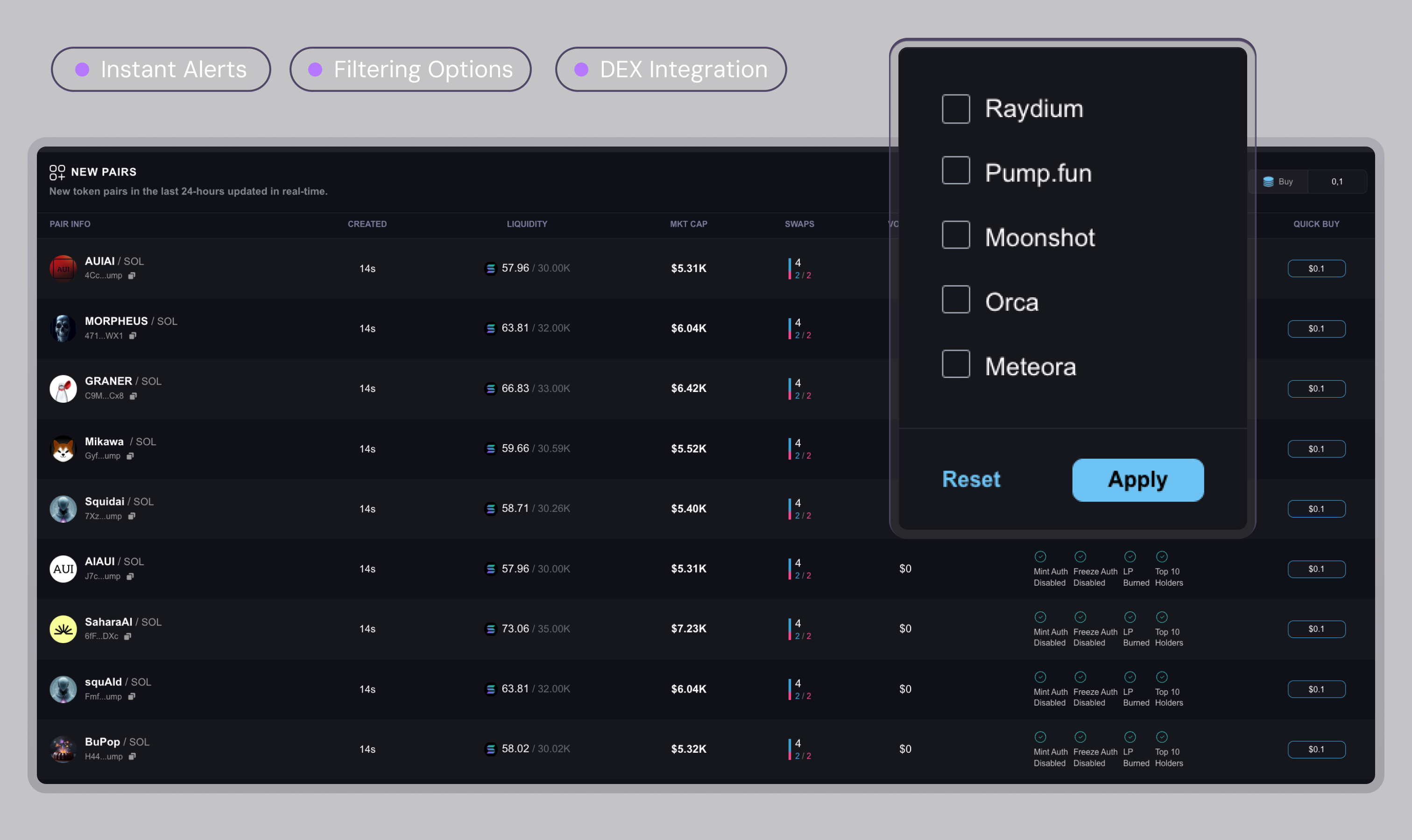
Task: Sort by the LIQUIDITY column header
Action: coord(527,224)
